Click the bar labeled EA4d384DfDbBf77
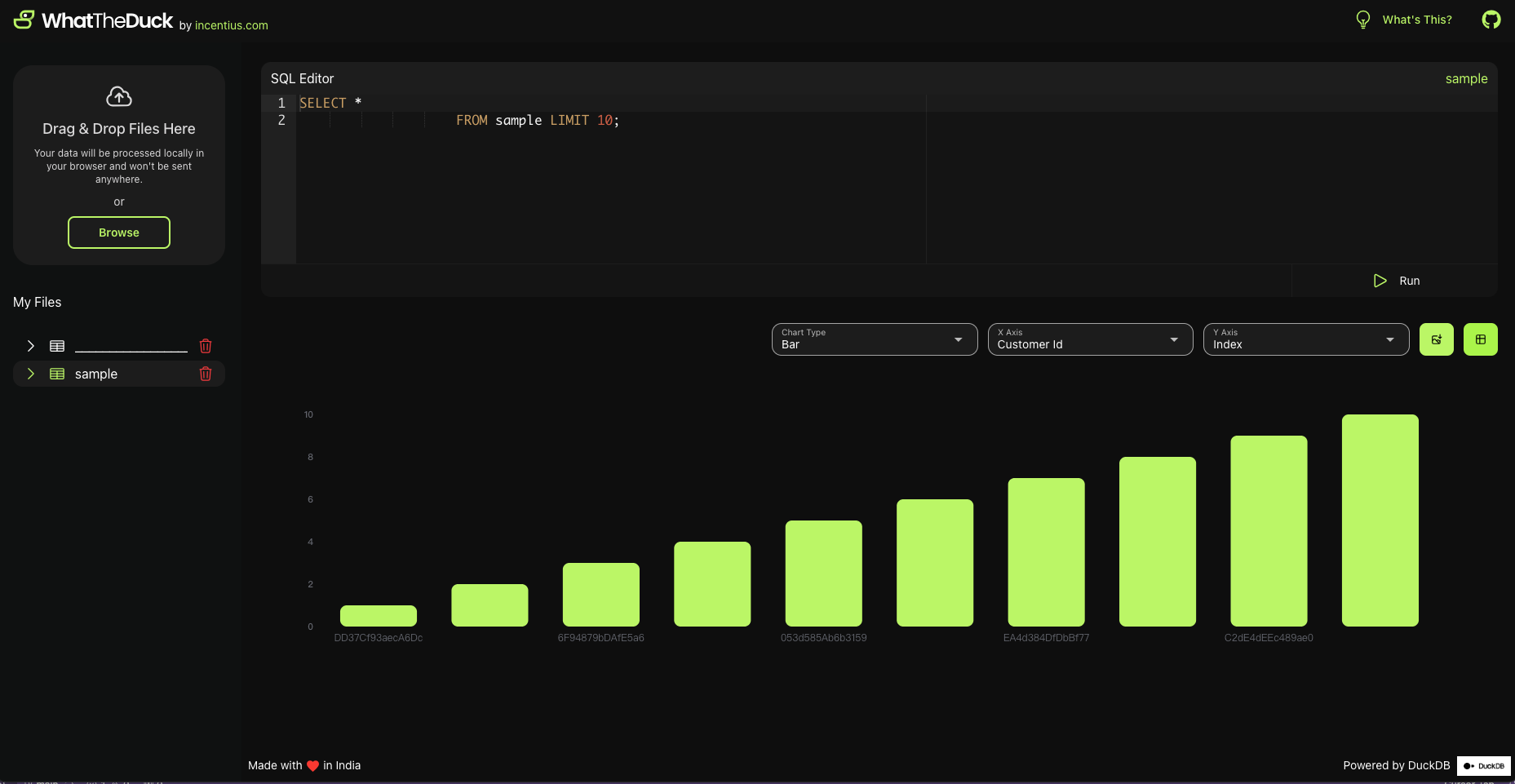The image size is (1515, 784). coord(1047,552)
